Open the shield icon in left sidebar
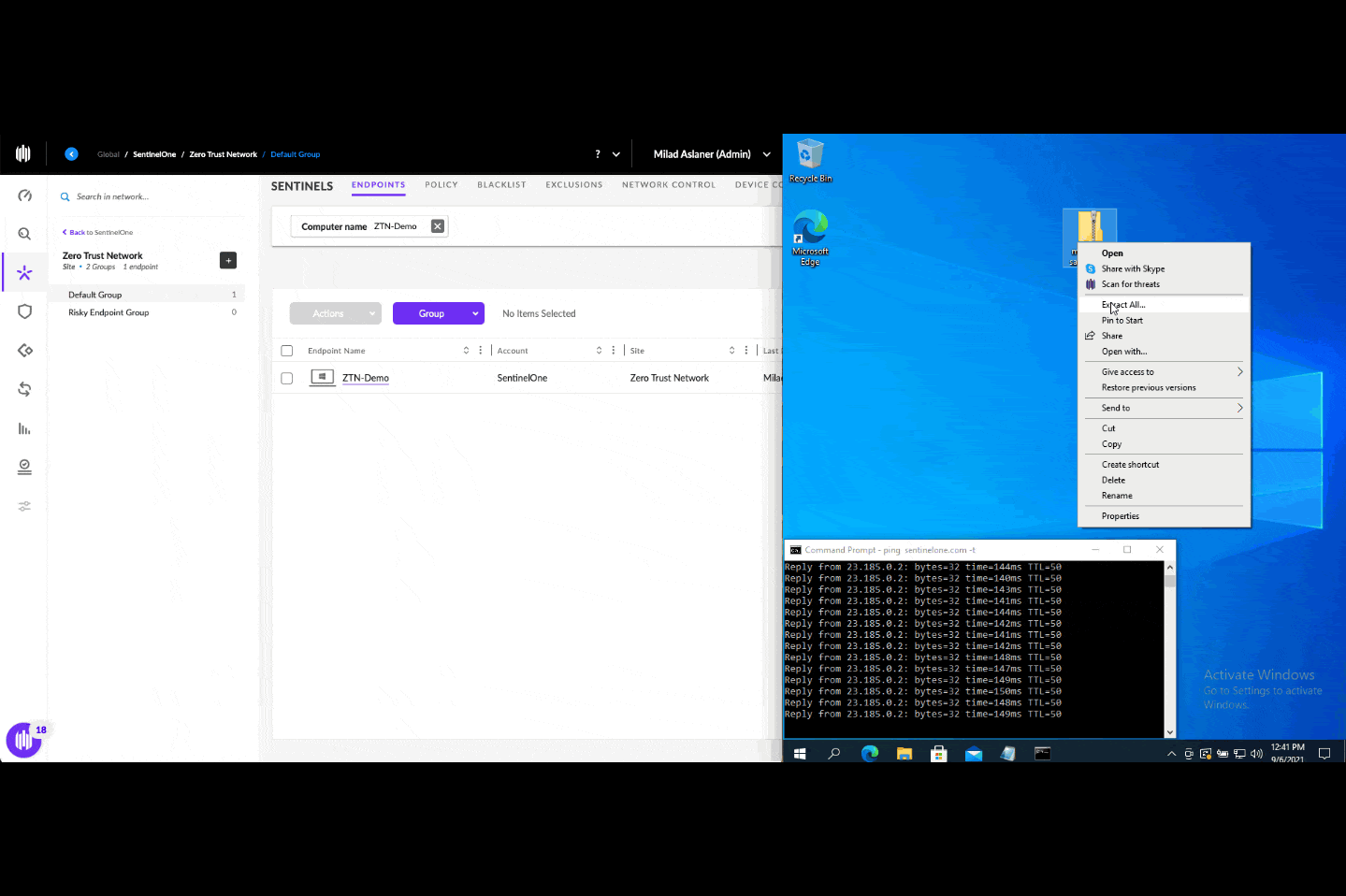The image size is (1346, 896). tap(25, 311)
